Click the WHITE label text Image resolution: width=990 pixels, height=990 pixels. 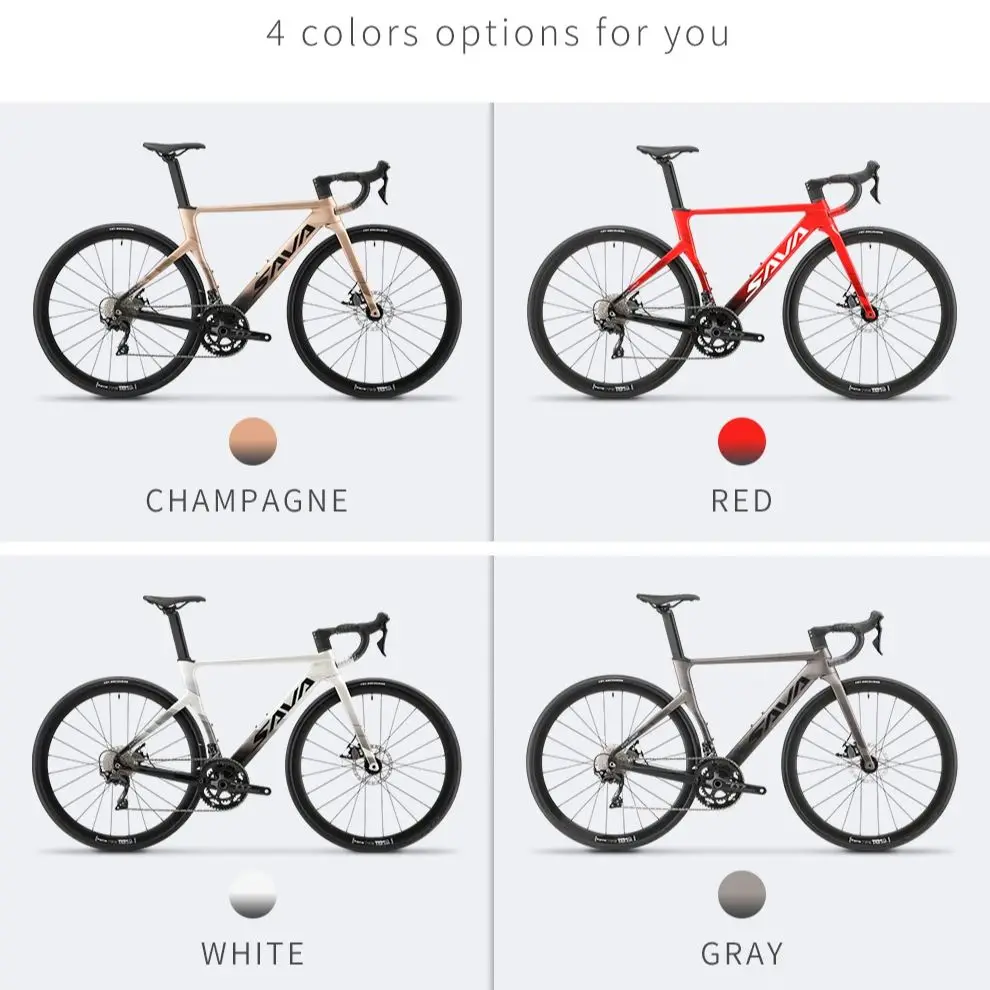click(x=253, y=953)
